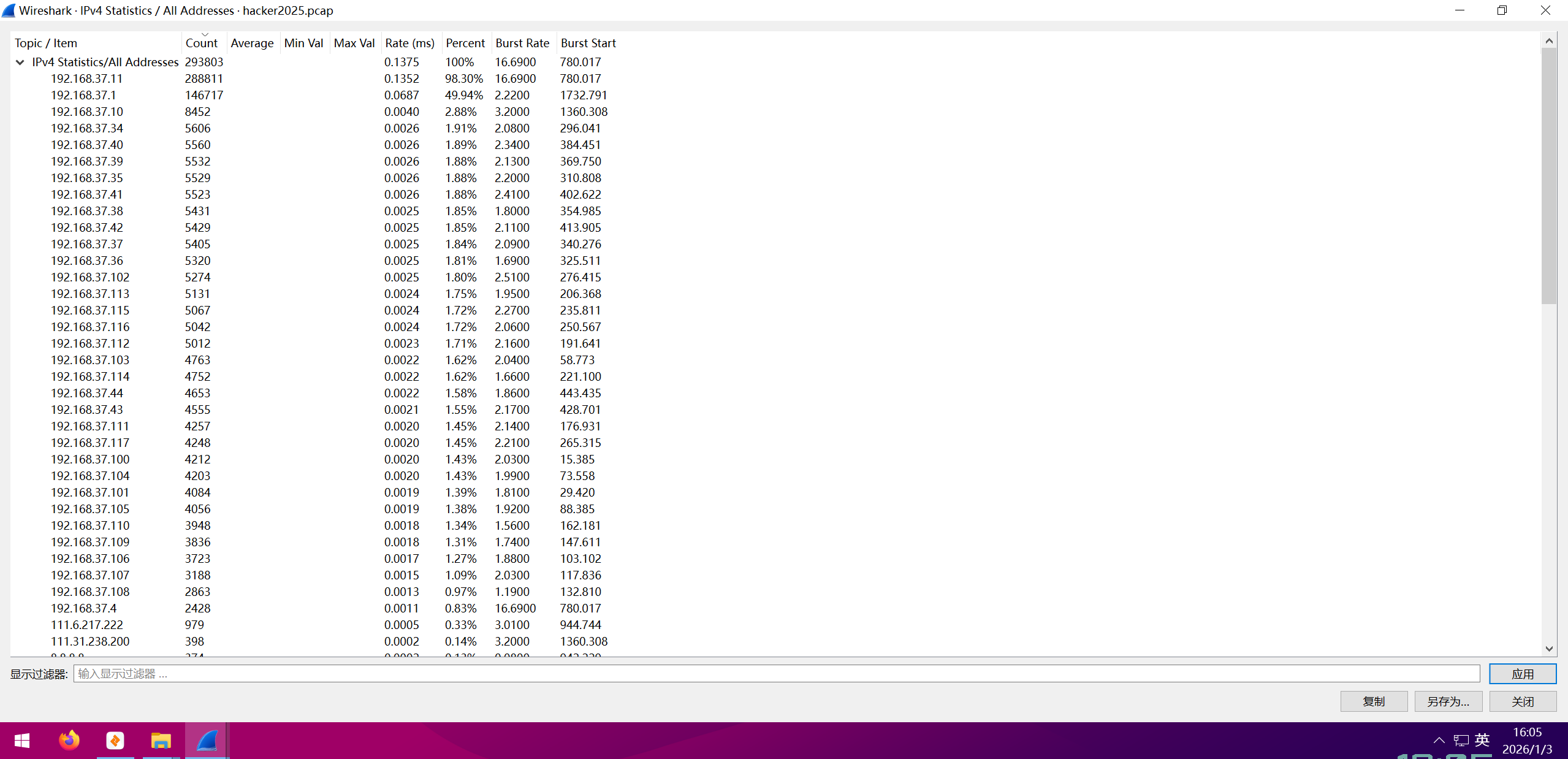Screen dimensions: 1568x759
Task: Collapse the IPv4 Statistics/All Addresses tree
Action: 20,62
